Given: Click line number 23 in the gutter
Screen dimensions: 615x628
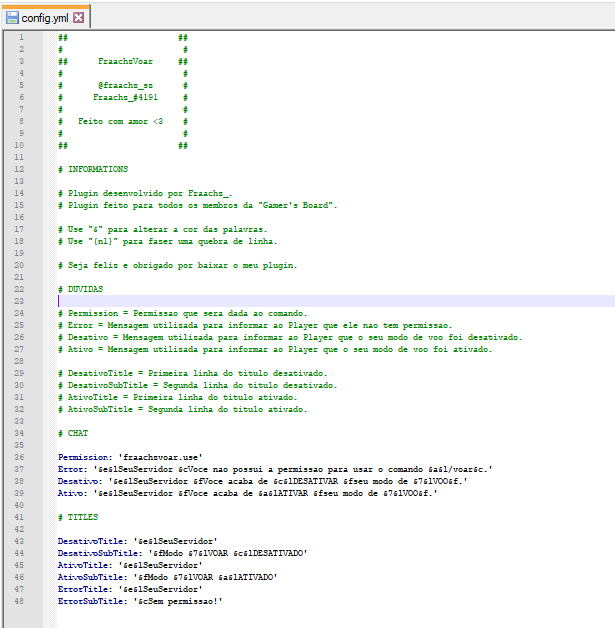Looking at the screenshot, I should pos(19,301).
